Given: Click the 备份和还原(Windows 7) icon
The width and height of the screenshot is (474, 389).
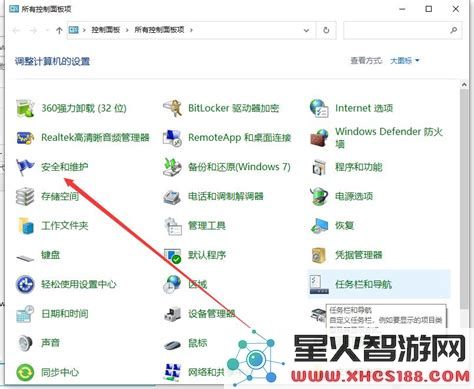Looking at the screenshot, I should coord(172,167).
